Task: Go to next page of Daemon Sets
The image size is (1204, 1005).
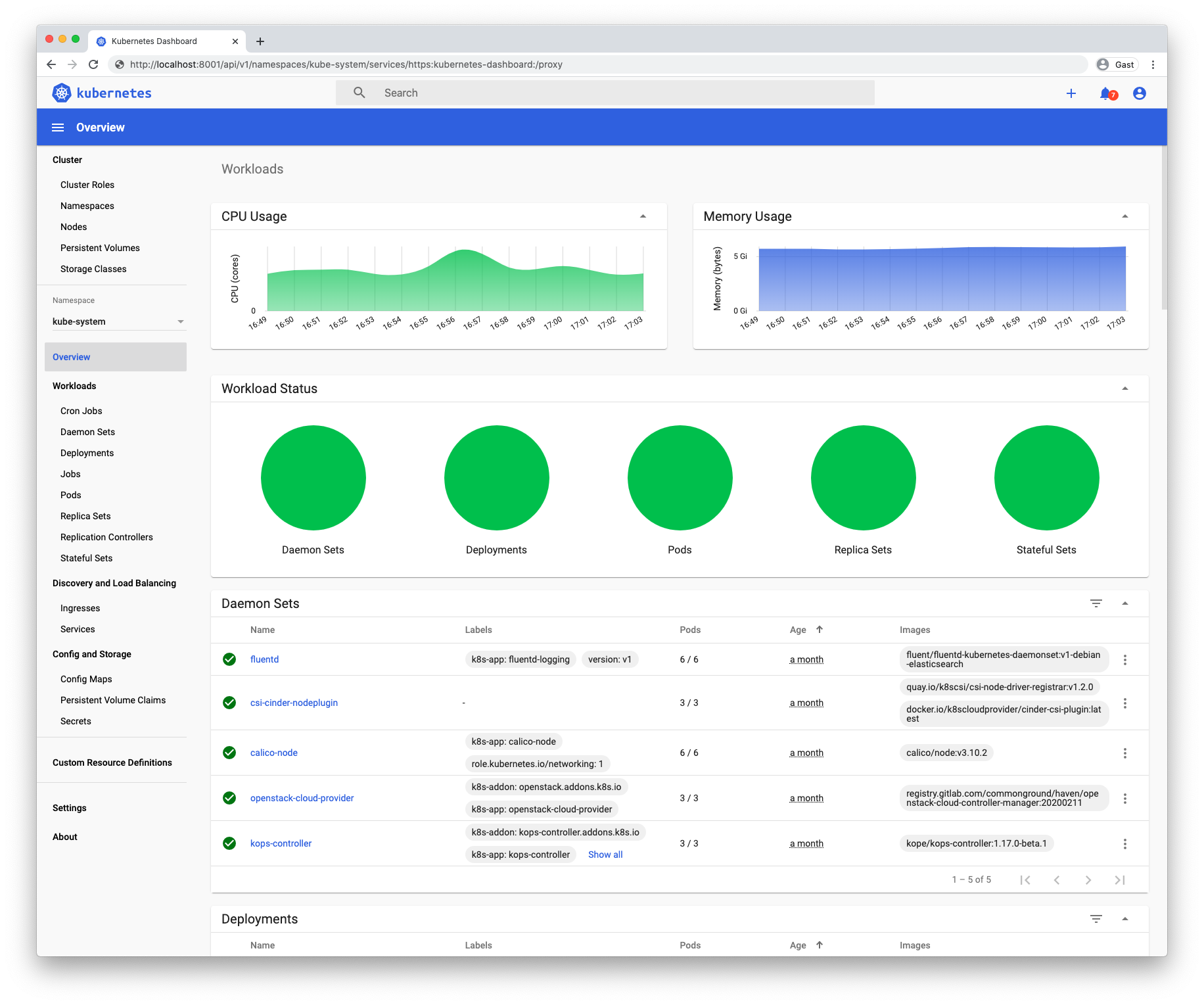Action: tap(1088, 879)
